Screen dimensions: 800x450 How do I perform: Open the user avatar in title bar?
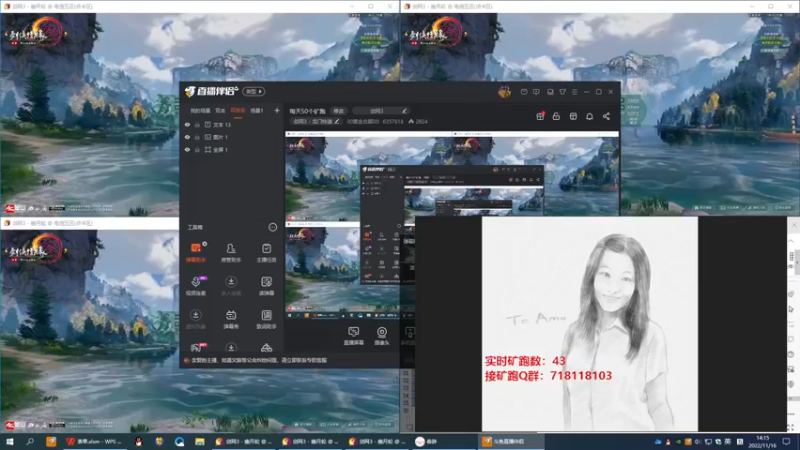coord(504,92)
